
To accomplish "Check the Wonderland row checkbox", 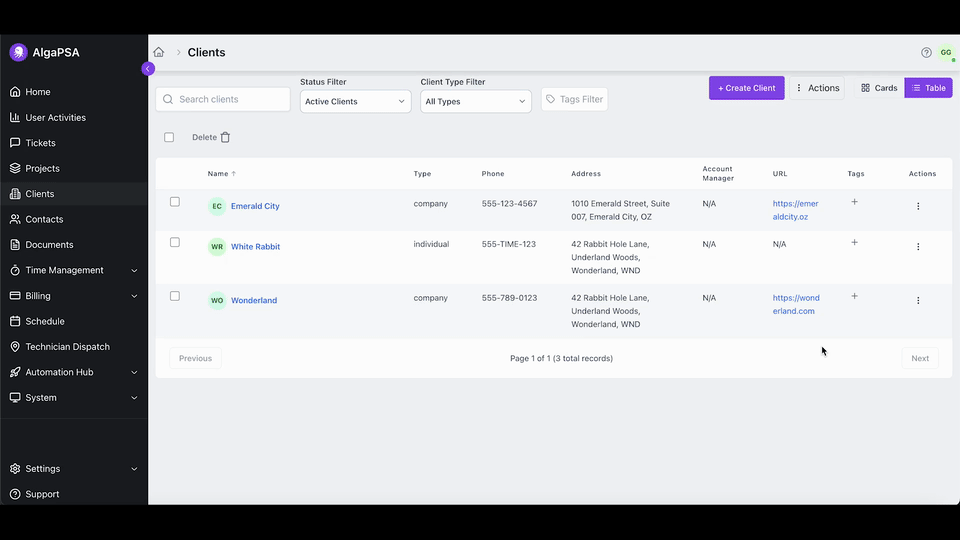I will [174, 296].
